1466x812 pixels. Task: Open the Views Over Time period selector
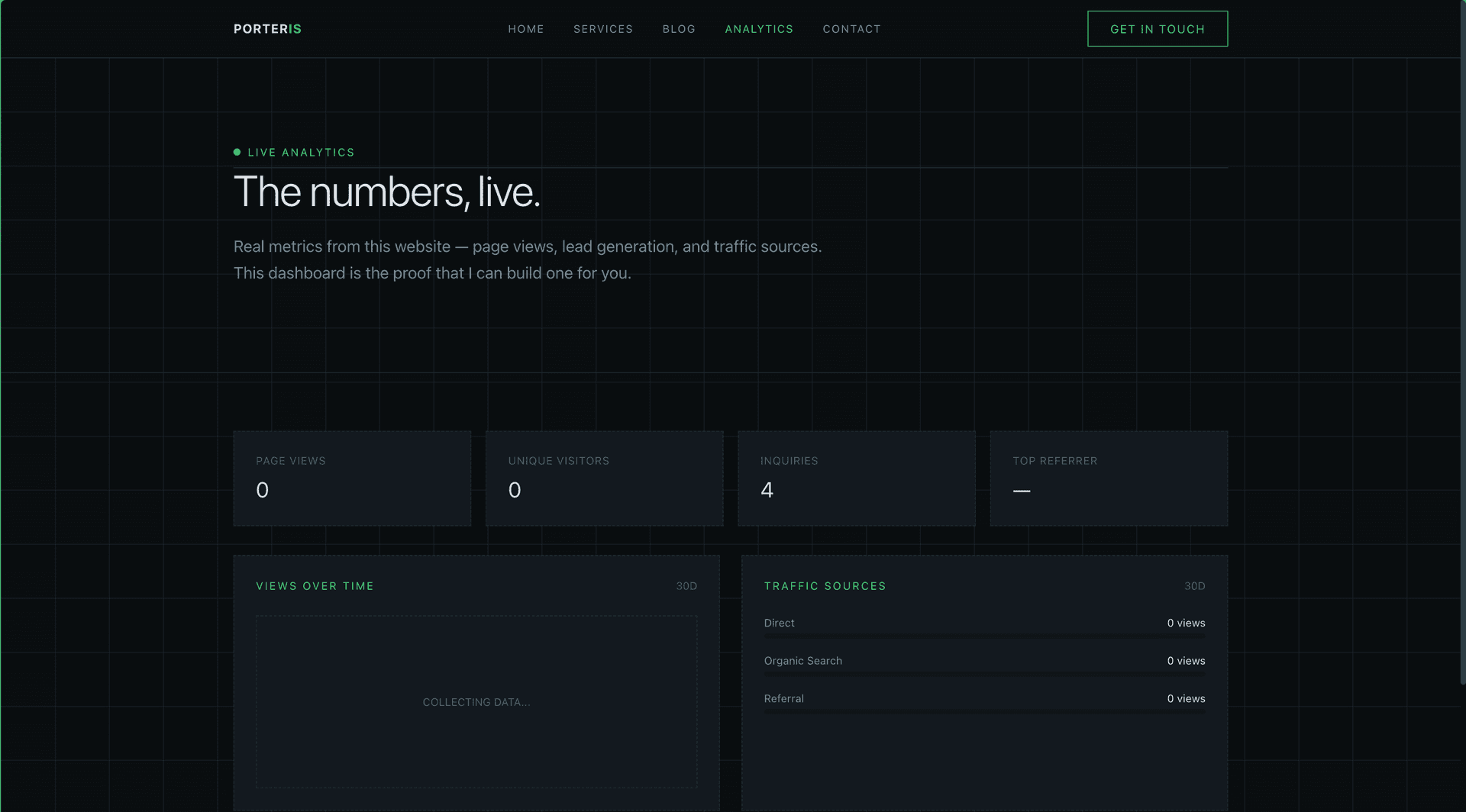tap(686, 585)
